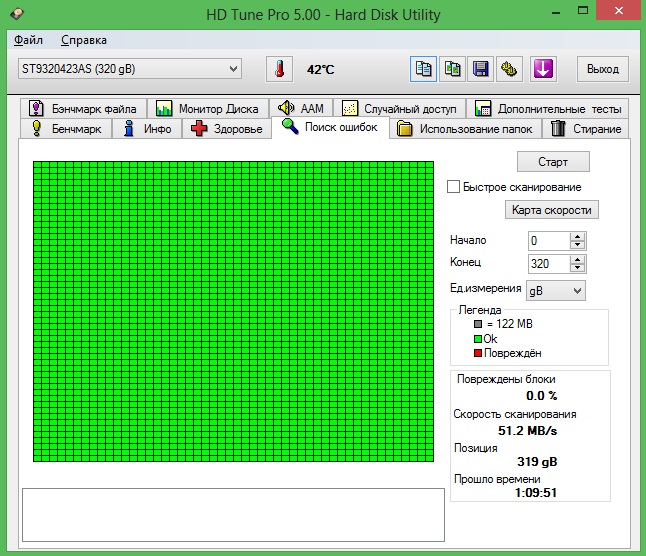Image resolution: width=646 pixels, height=556 pixels.
Task: Open the Файл menu
Action: point(28,40)
